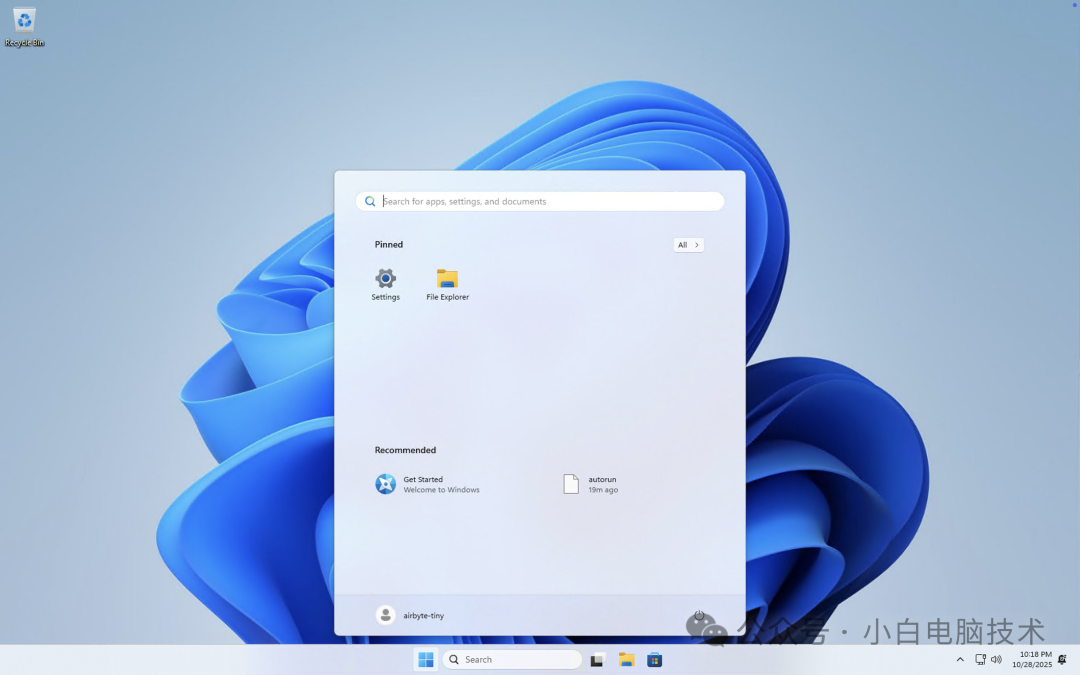The image size is (1080, 675).
Task: Click the taskbar Search box
Action: 512,660
